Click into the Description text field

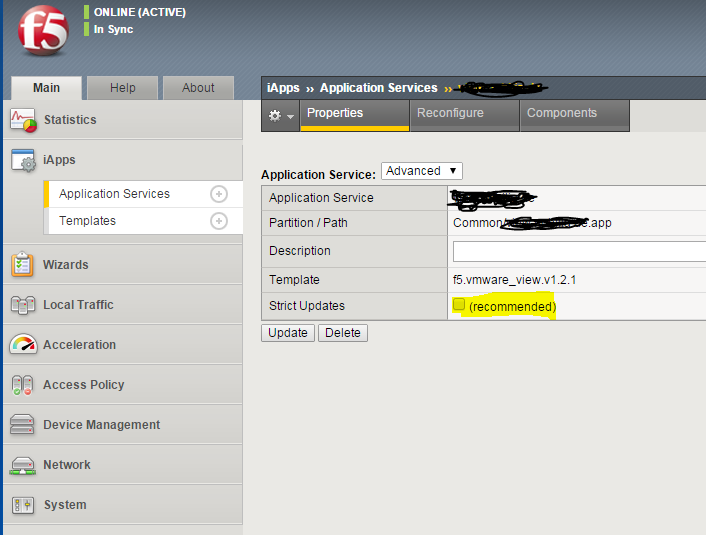(579, 251)
